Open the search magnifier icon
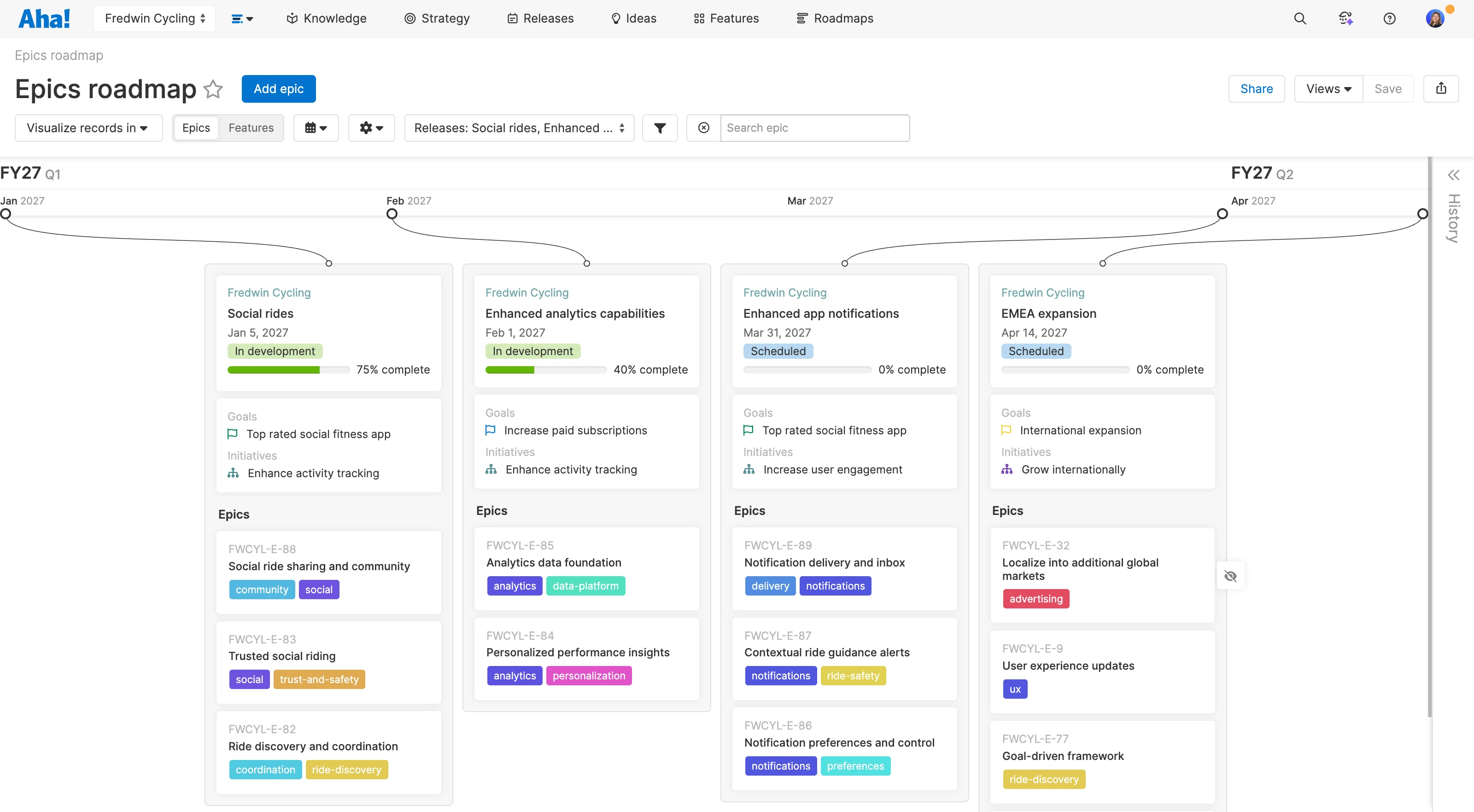 tap(1300, 18)
